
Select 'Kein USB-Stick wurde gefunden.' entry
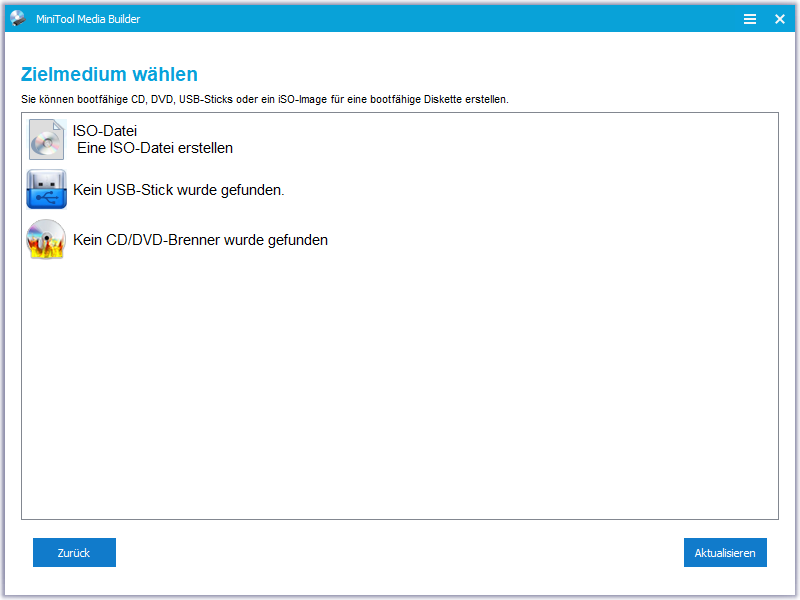tap(179, 190)
